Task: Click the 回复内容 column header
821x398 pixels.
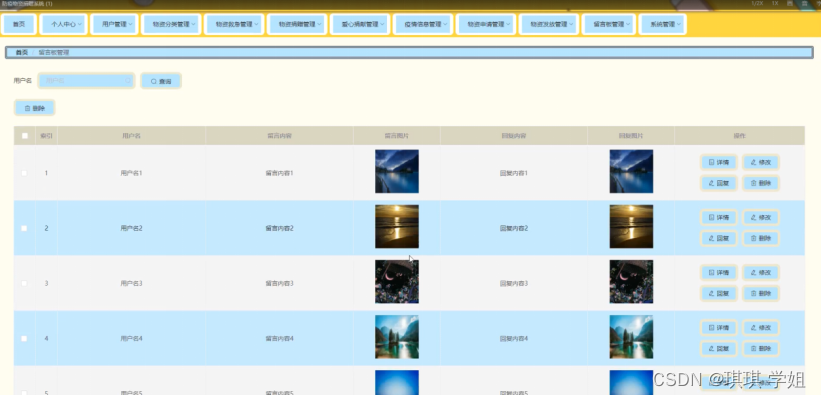Action: (x=514, y=136)
